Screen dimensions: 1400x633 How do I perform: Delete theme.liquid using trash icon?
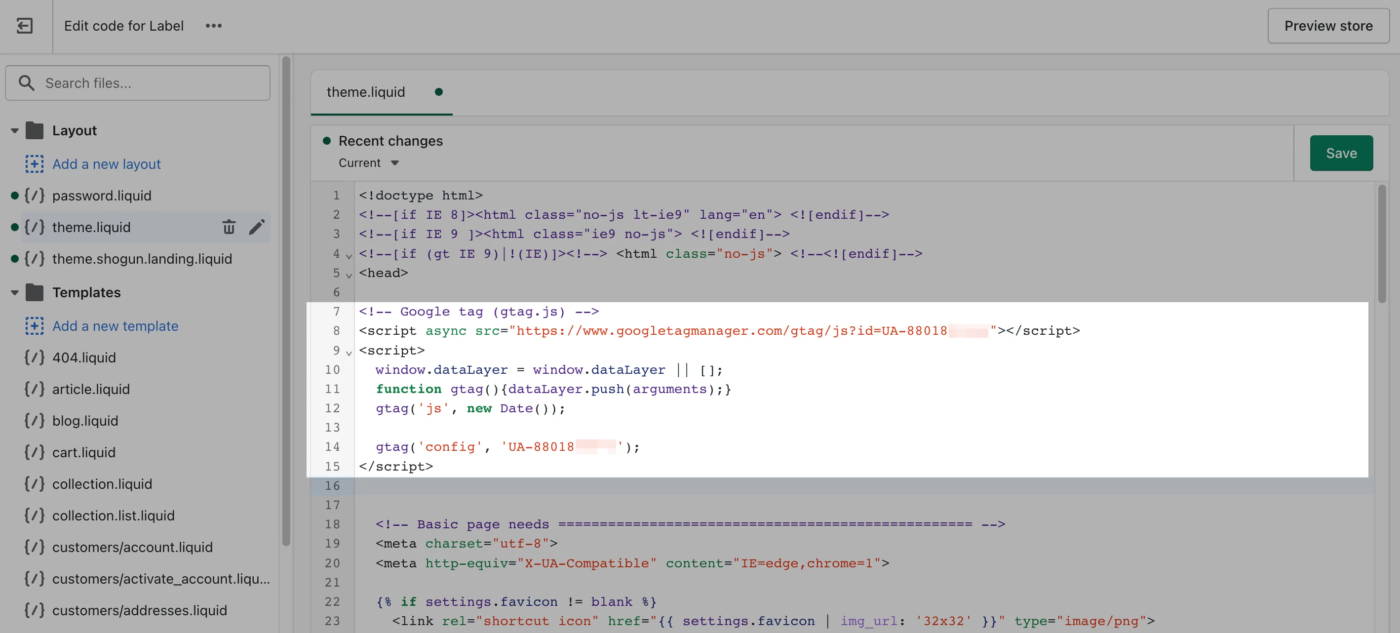(x=229, y=227)
